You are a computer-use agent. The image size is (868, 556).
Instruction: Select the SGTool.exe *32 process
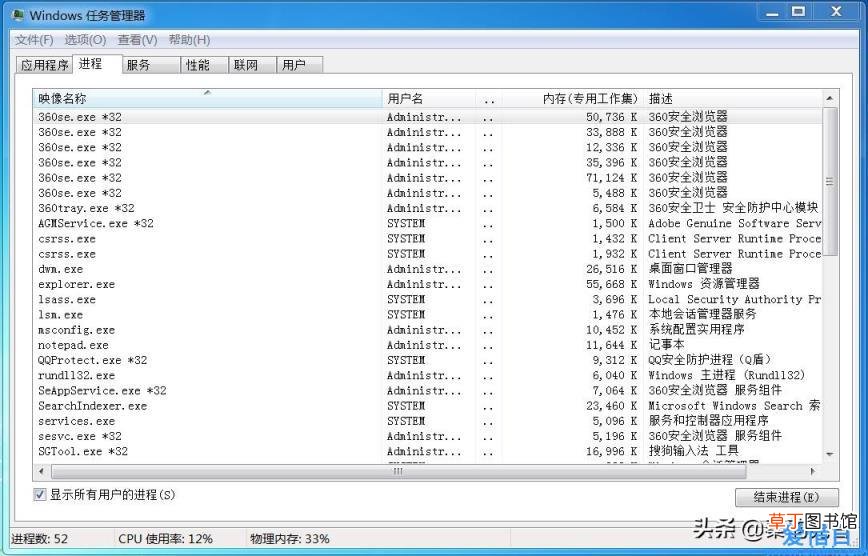[x=427, y=451]
